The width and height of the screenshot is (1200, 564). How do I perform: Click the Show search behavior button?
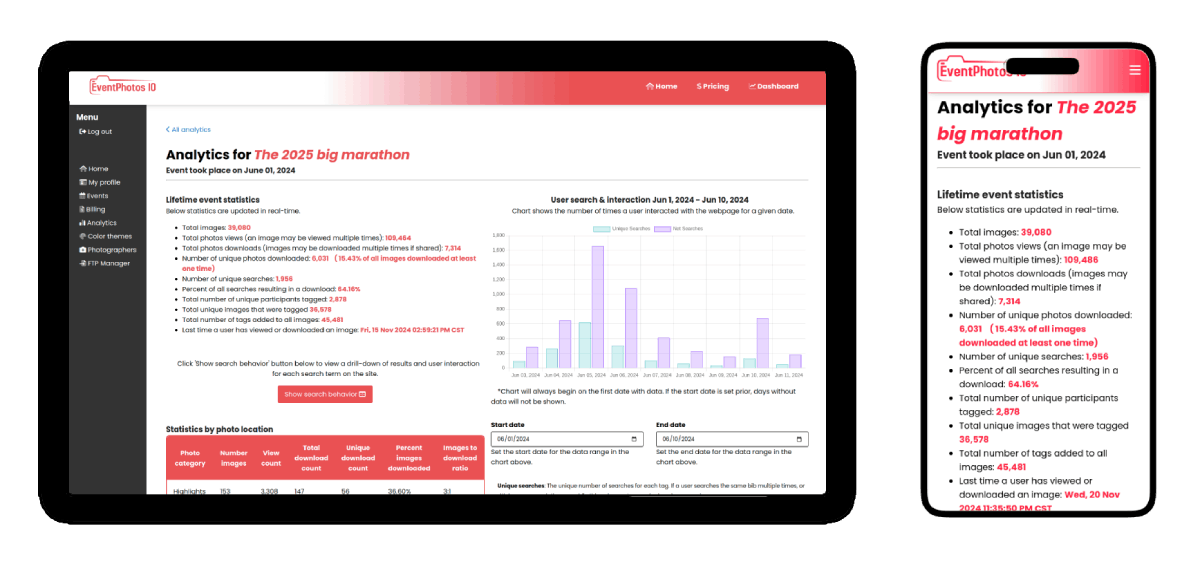point(325,394)
